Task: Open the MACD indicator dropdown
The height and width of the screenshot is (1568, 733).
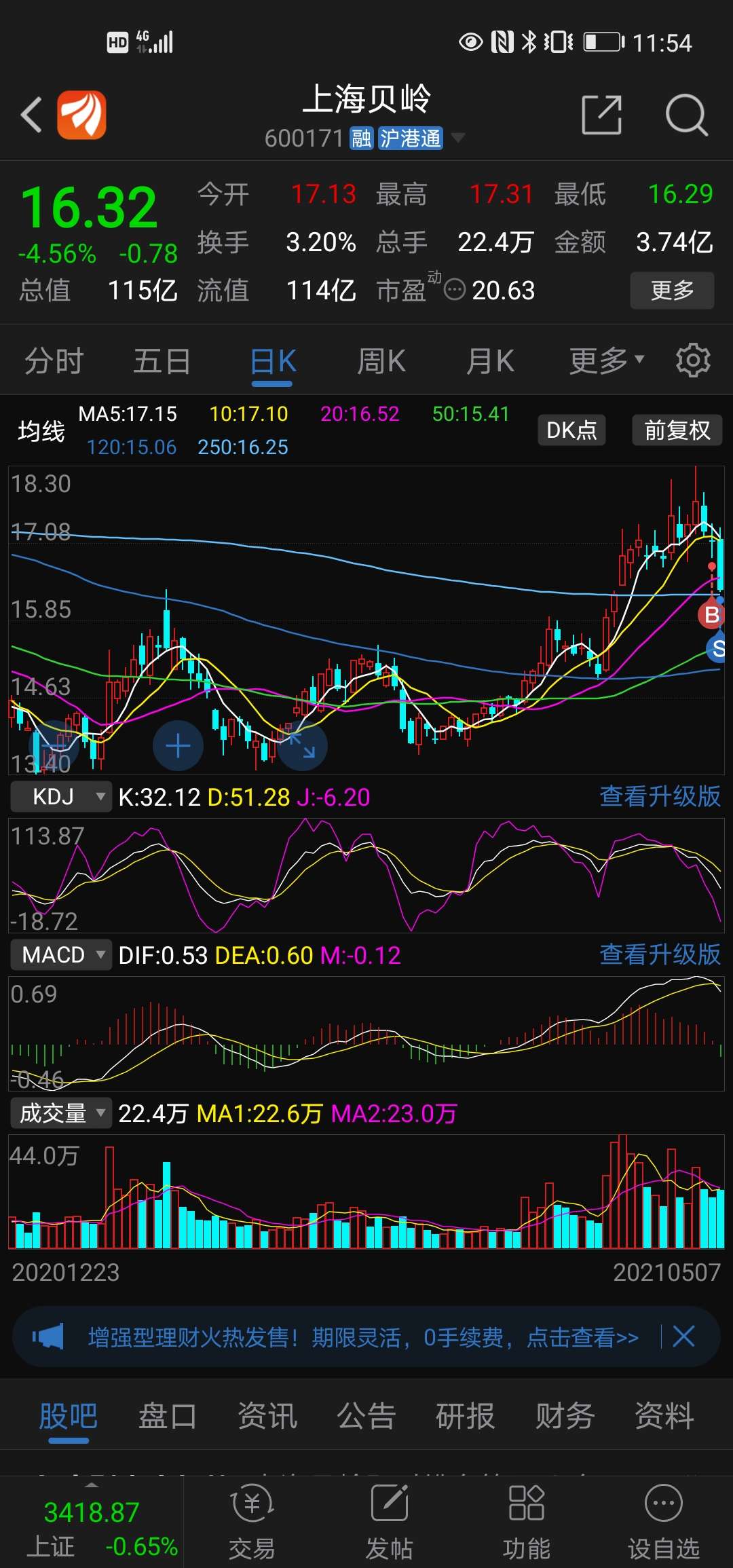Action: (x=61, y=955)
